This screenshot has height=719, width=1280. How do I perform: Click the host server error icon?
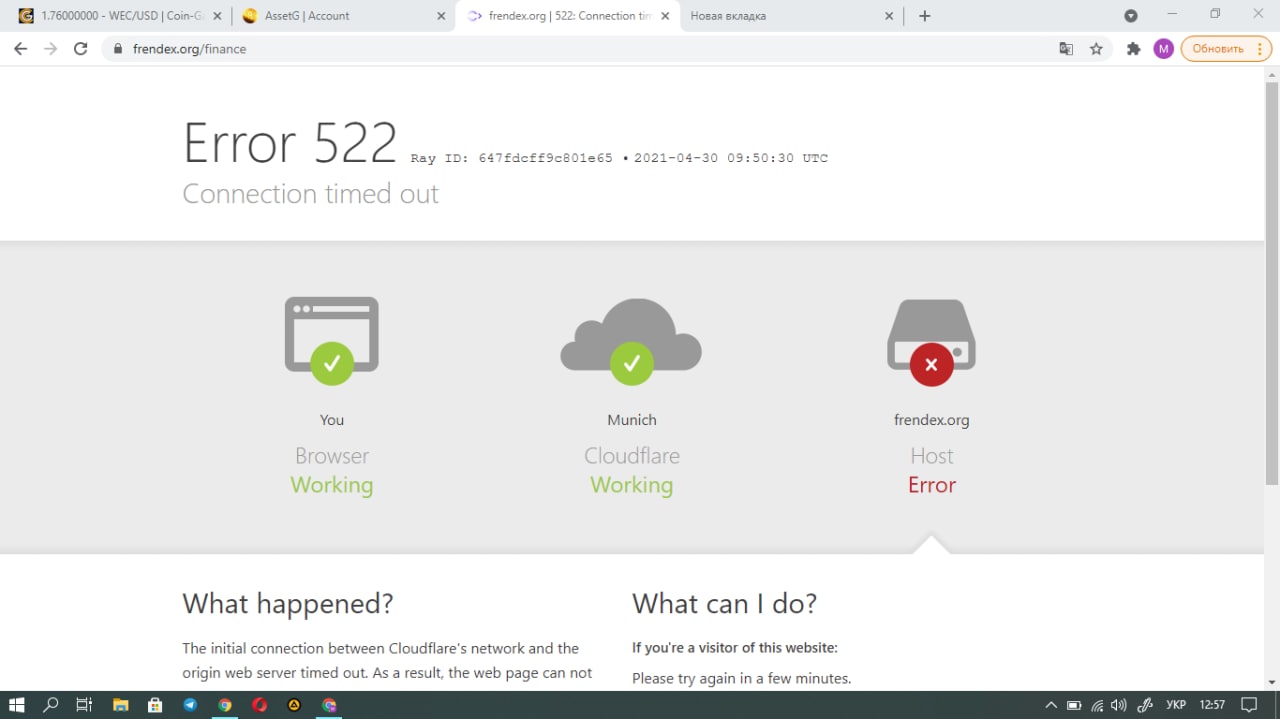click(931, 341)
